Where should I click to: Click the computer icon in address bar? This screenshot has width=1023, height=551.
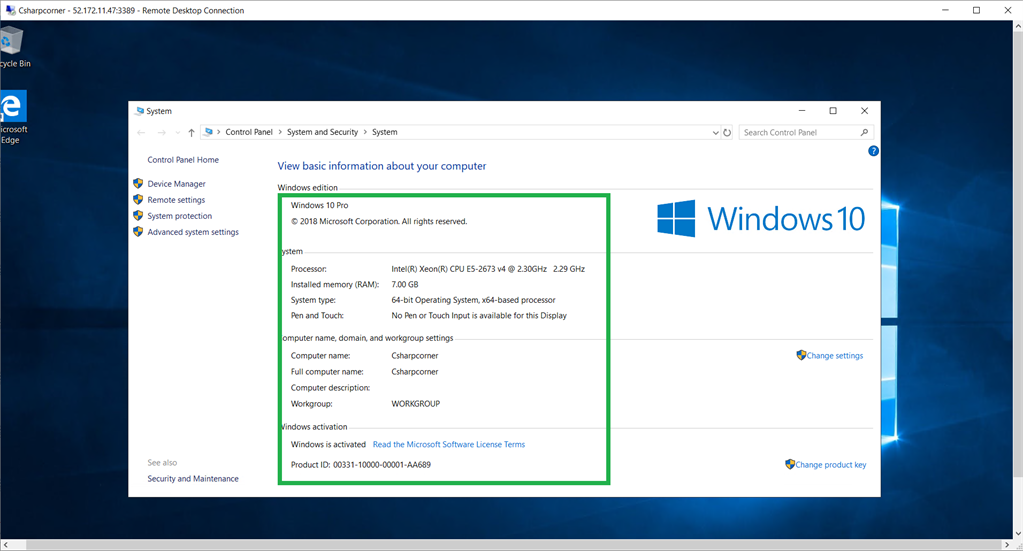(x=208, y=132)
